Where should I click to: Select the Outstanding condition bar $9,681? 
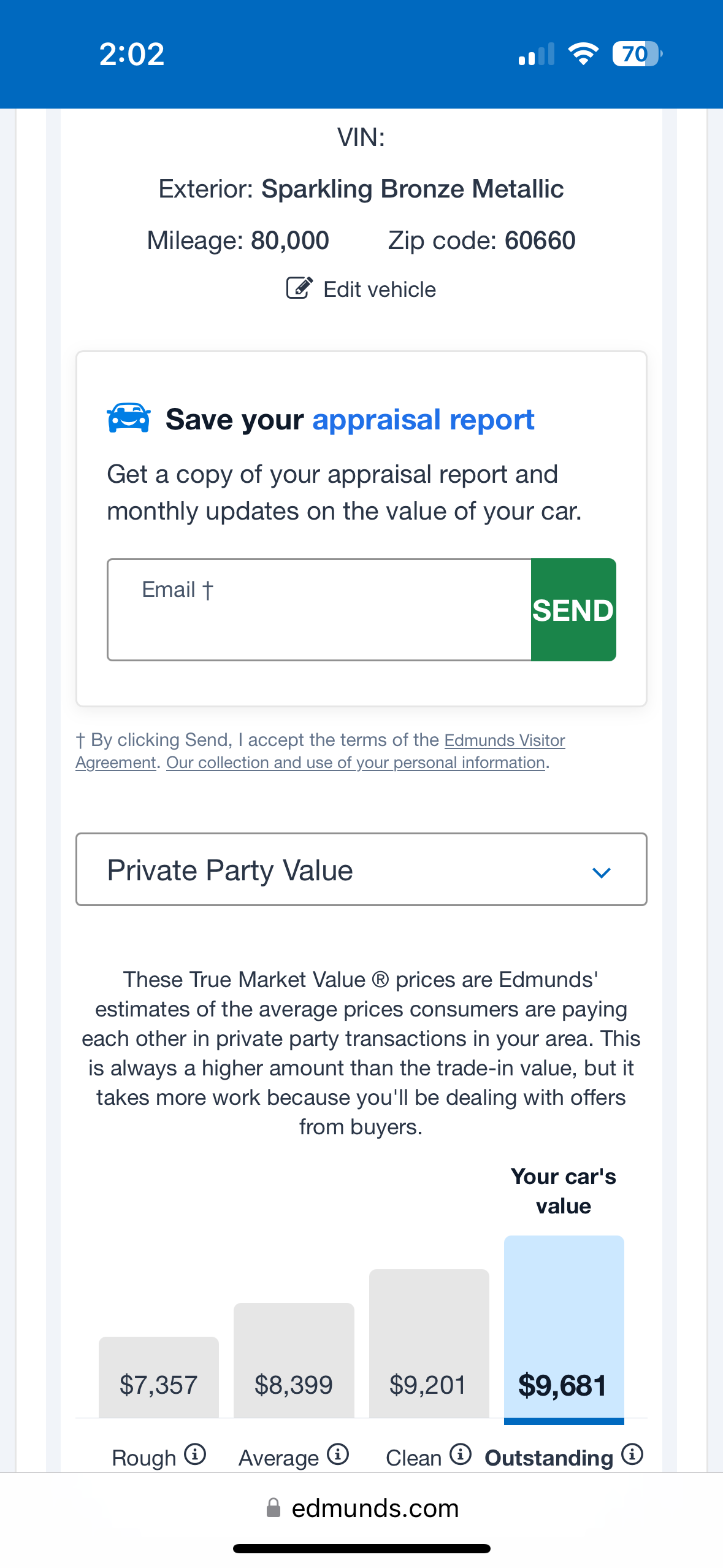[564, 1329]
